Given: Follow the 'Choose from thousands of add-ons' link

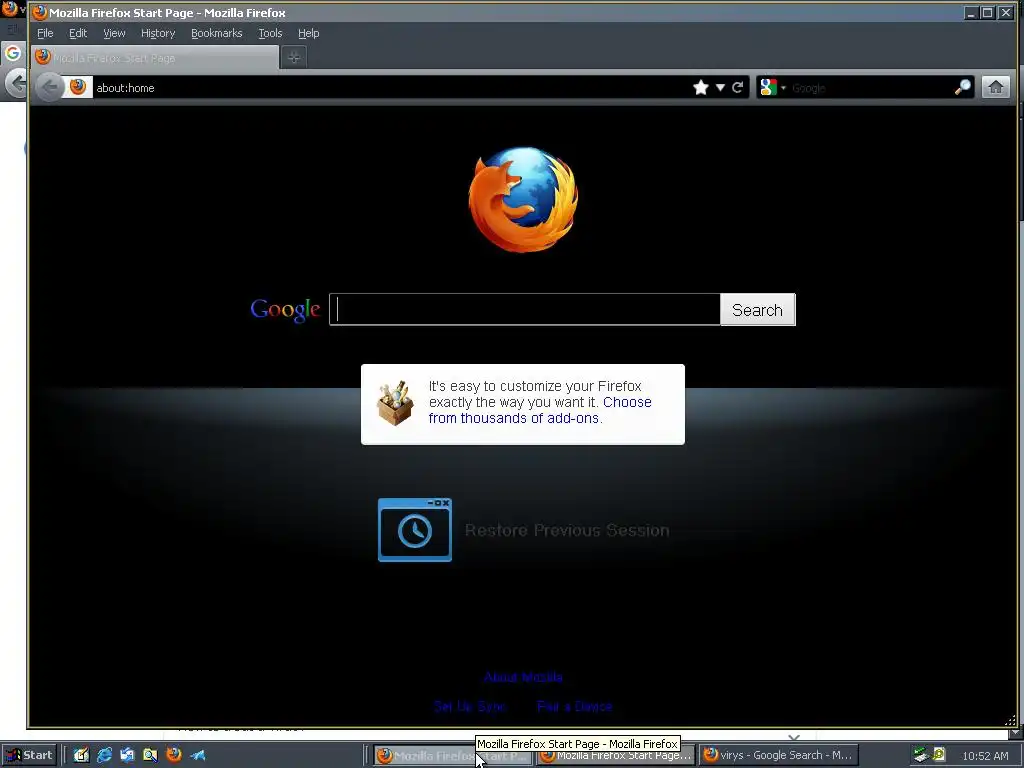Looking at the screenshot, I should (539, 410).
